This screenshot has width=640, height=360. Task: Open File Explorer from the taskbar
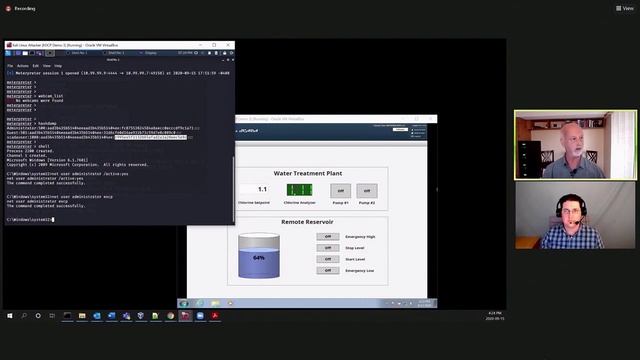82,316
